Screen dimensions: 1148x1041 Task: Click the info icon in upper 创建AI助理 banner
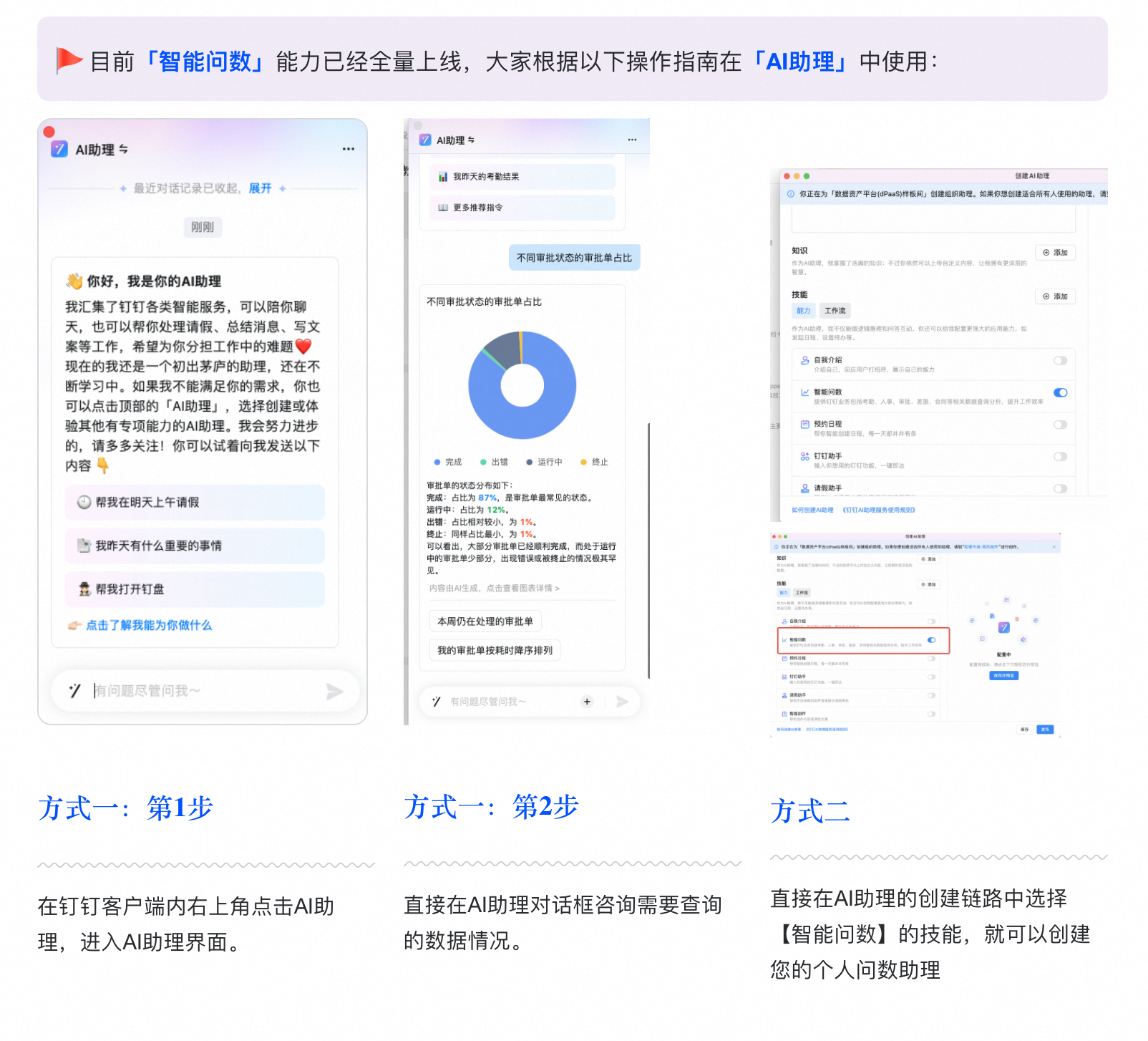791,194
